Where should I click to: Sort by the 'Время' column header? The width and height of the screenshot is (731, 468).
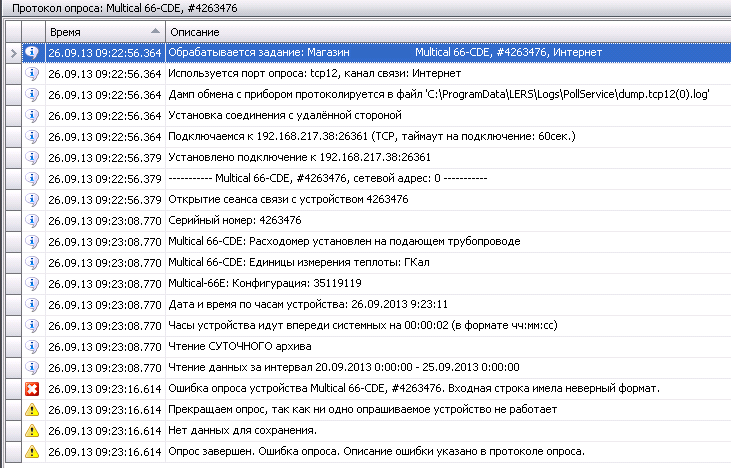[x=105, y=32]
